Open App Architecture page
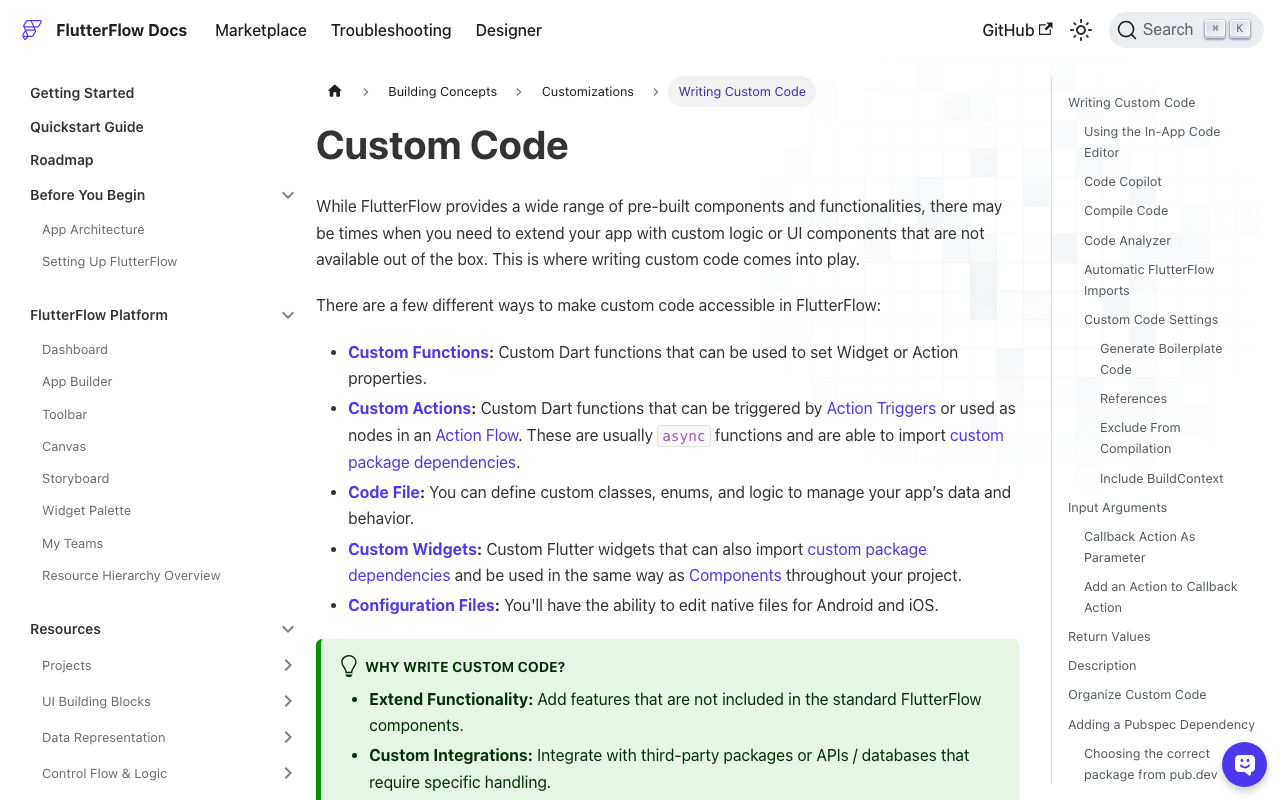This screenshot has height=800, width=1280. (x=93, y=229)
